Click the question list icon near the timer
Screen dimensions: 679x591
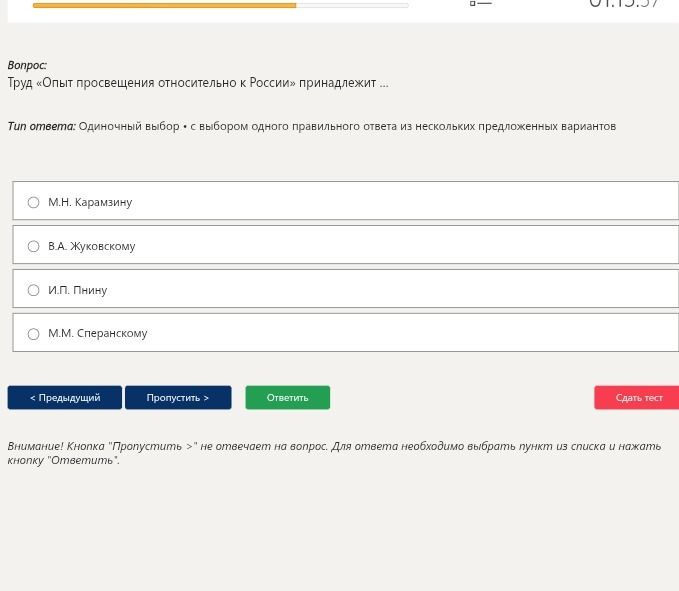click(x=481, y=3)
